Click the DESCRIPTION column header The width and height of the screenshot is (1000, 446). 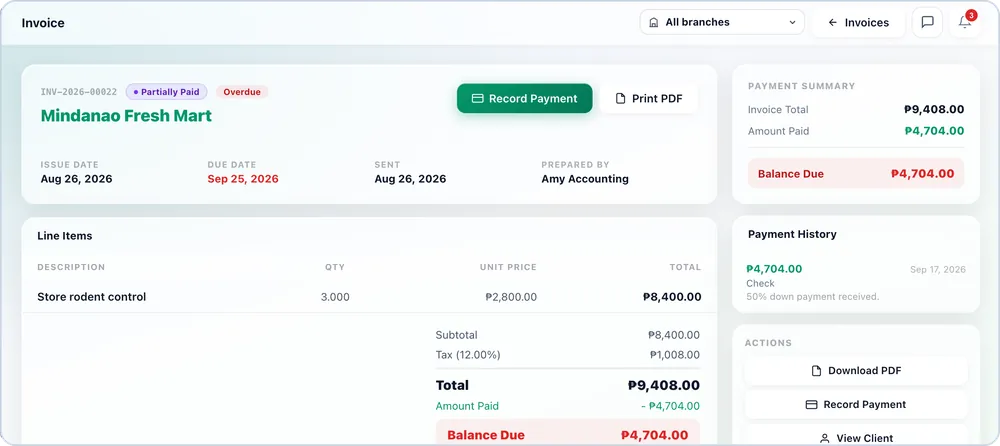tap(71, 267)
